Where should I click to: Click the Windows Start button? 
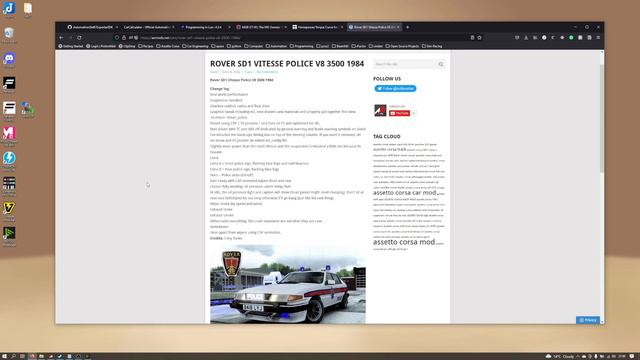4,356
